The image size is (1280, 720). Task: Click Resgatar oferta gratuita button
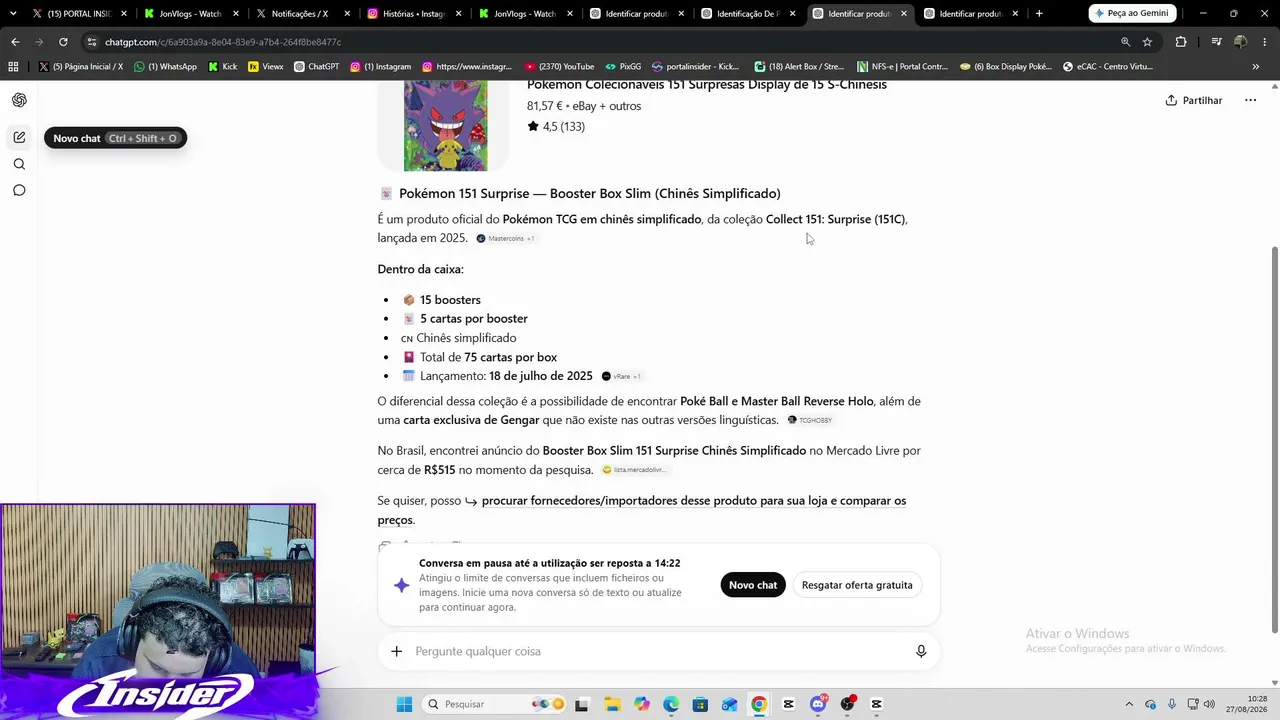click(x=857, y=585)
